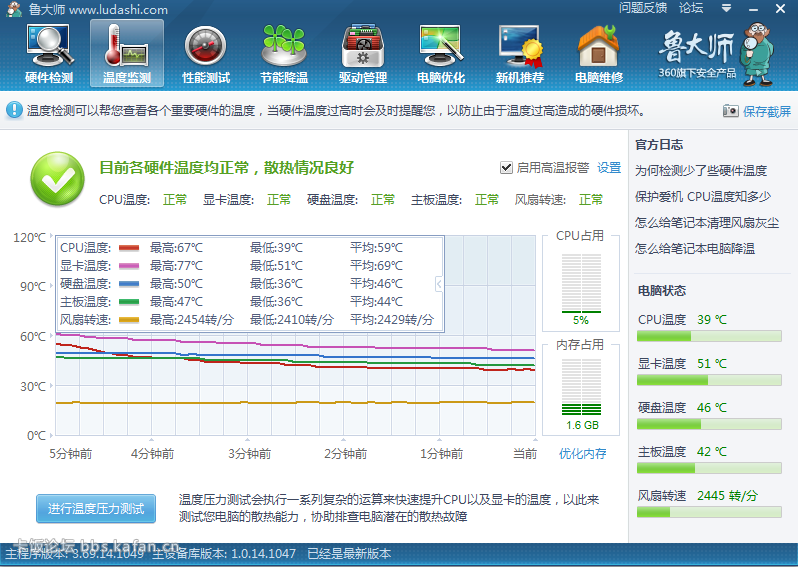Click the CPU占用 5% usage meter

[x=581, y=284]
